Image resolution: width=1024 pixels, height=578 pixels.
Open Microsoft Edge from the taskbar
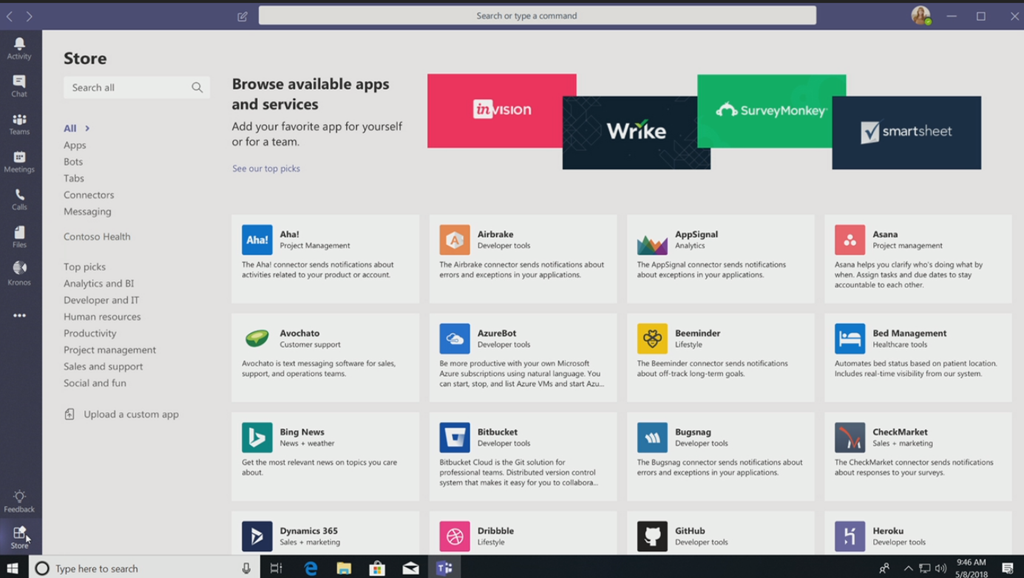coord(311,568)
